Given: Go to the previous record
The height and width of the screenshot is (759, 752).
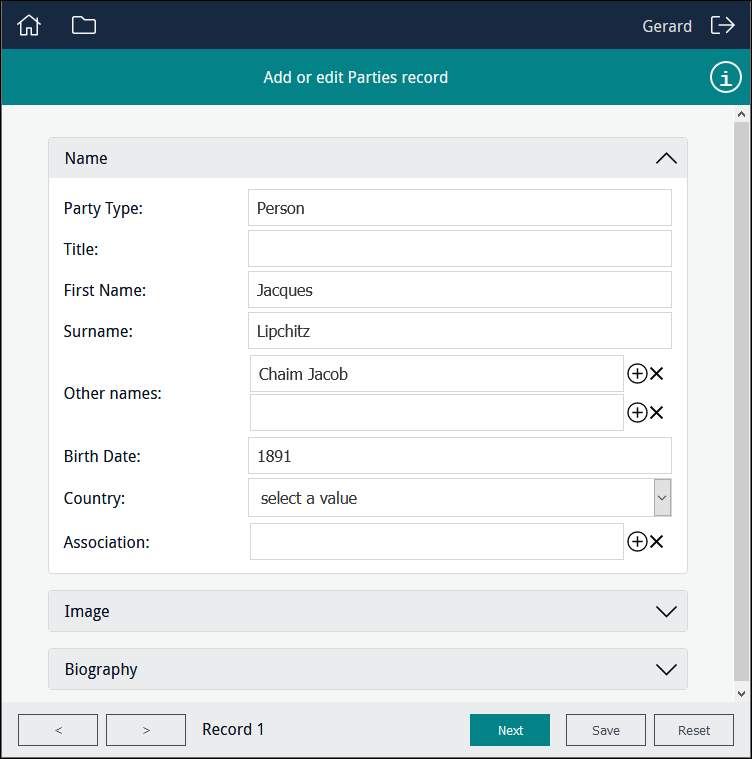Looking at the screenshot, I should point(58,730).
